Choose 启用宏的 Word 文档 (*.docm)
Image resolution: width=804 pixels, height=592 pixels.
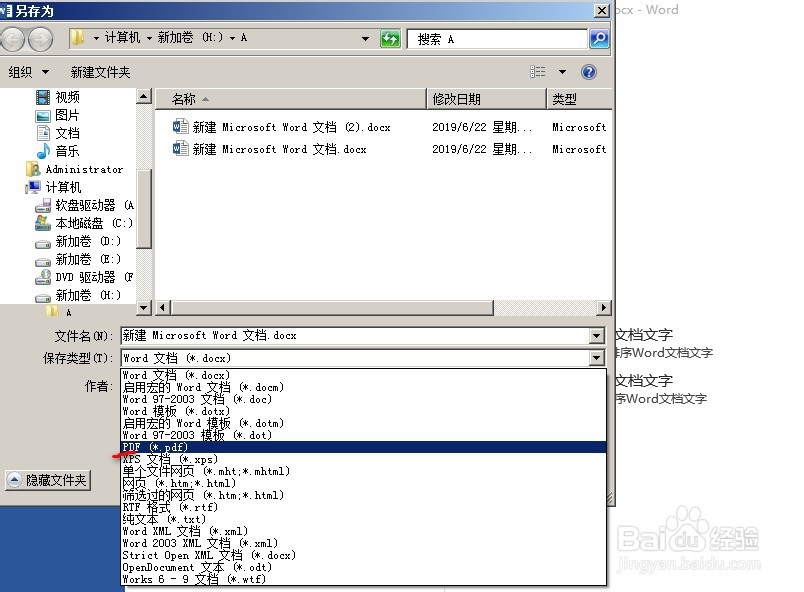(x=364, y=387)
